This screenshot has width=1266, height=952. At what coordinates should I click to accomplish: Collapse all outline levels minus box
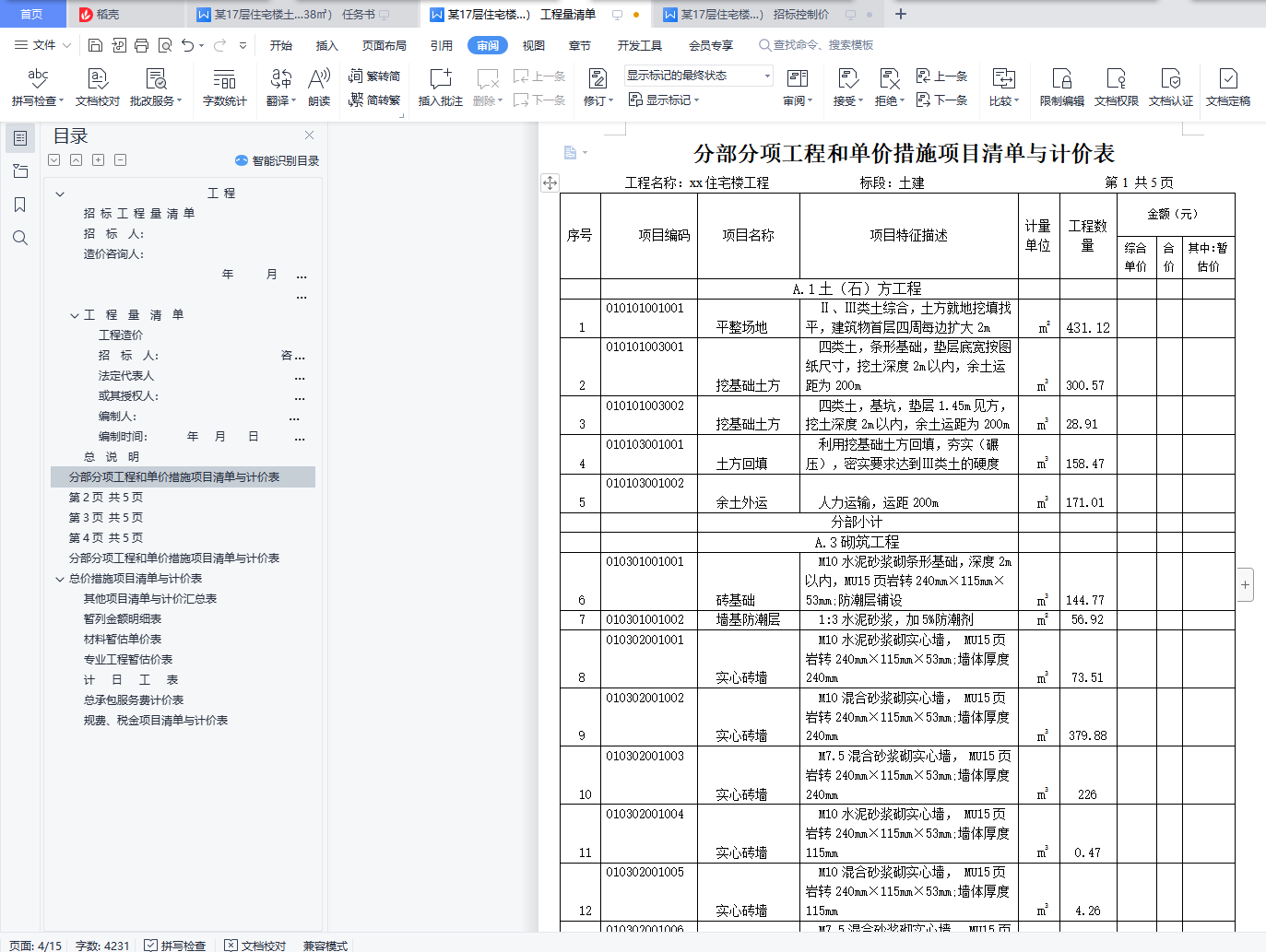(x=120, y=160)
